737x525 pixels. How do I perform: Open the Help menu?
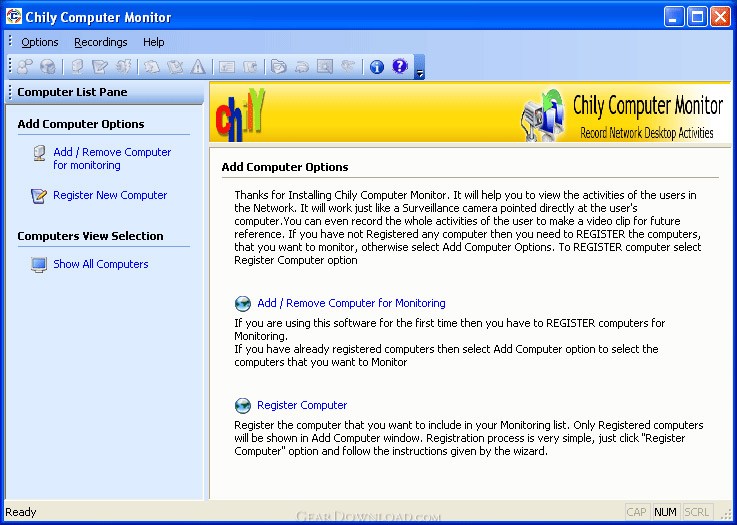click(x=154, y=42)
